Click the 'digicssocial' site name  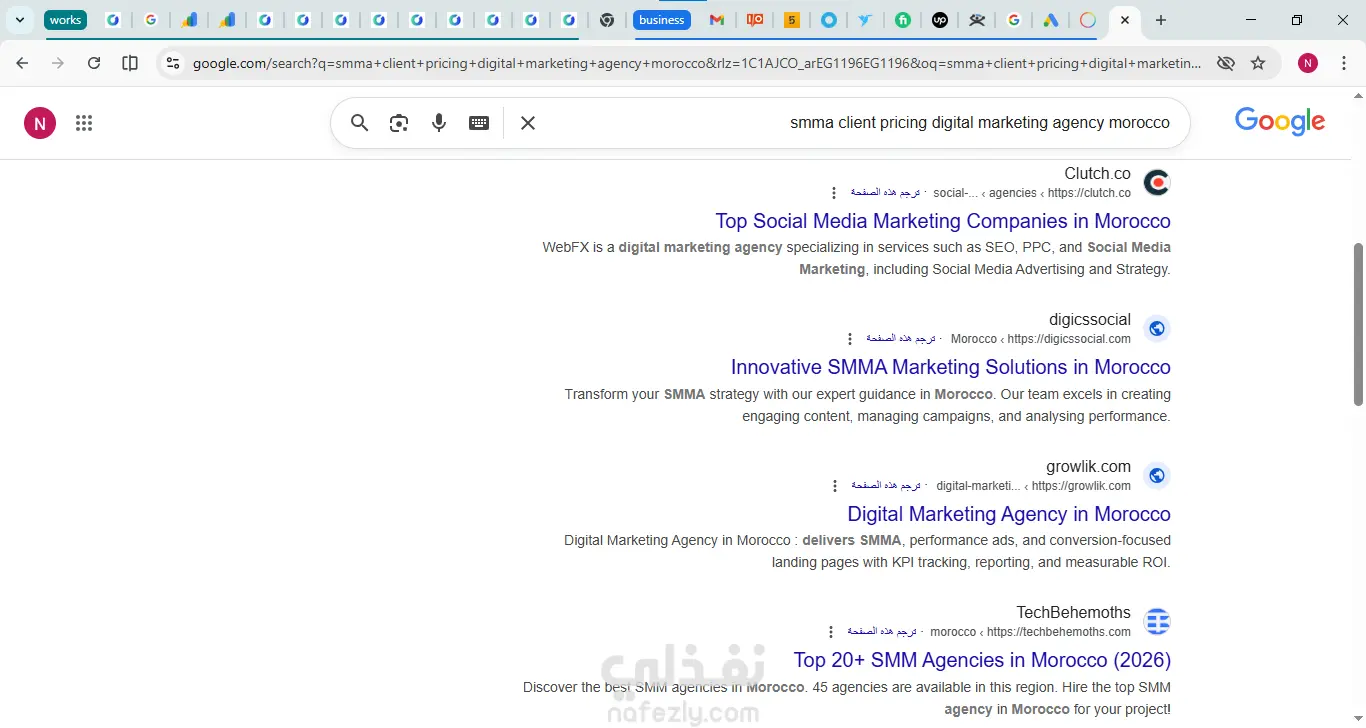click(x=1090, y=320)
